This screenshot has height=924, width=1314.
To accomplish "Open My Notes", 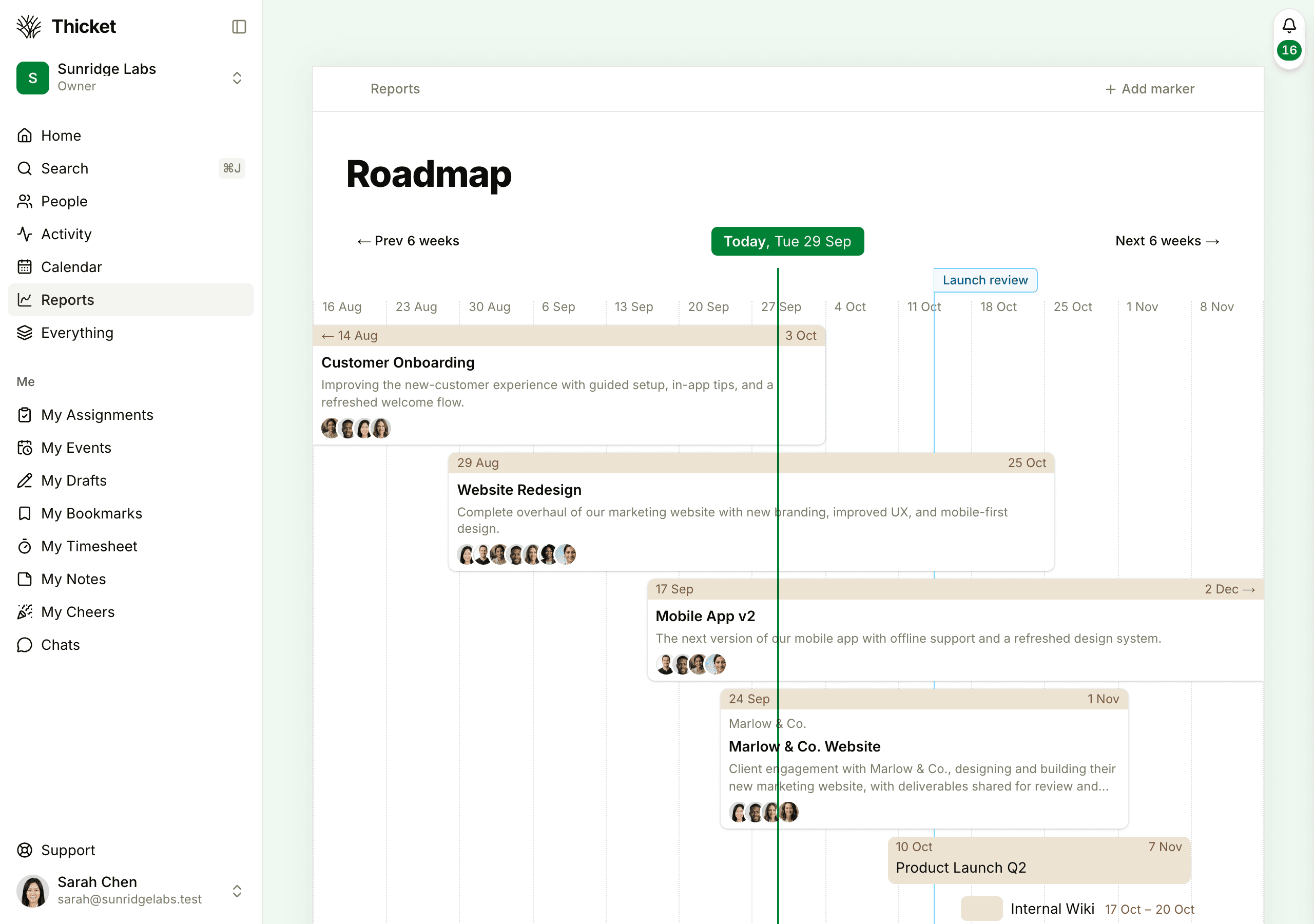I will [130, 580].
